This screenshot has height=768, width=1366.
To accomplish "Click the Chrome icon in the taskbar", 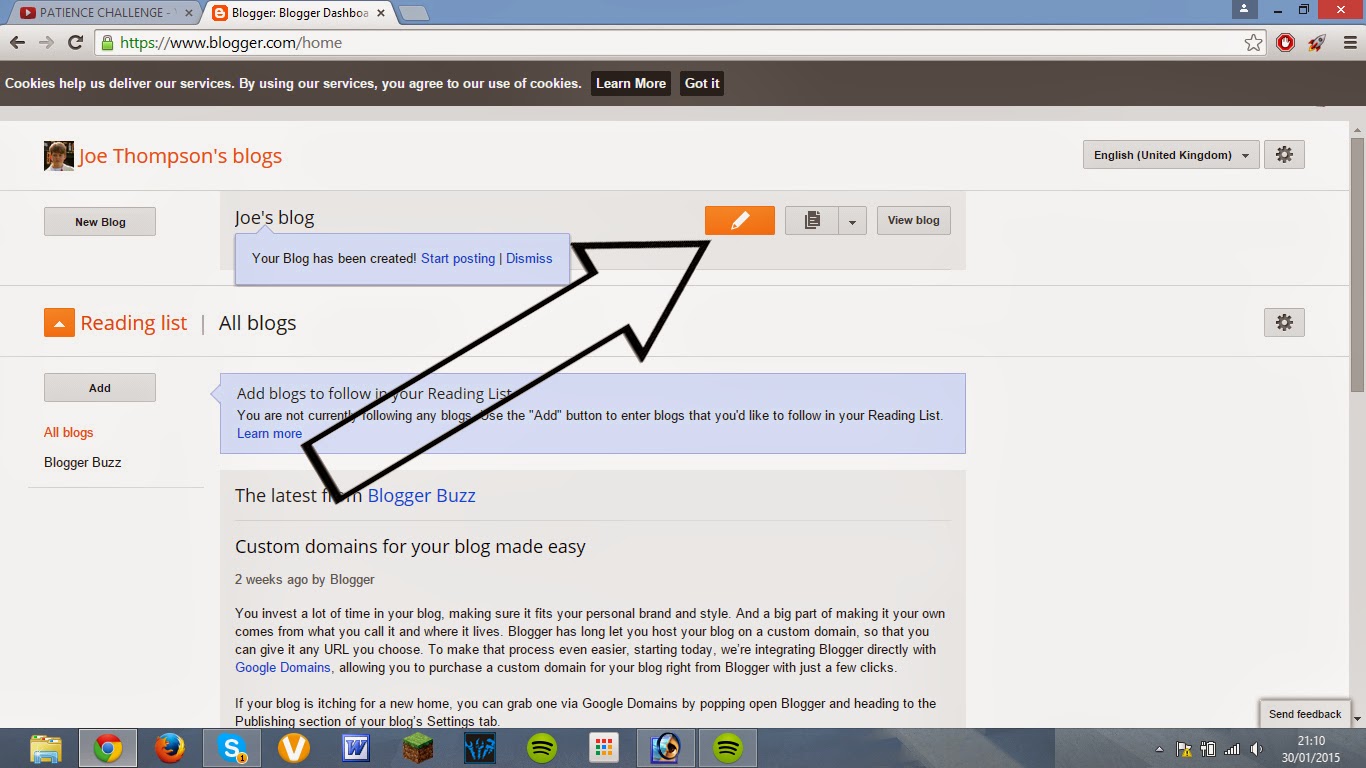I will [x=108, y=748].
